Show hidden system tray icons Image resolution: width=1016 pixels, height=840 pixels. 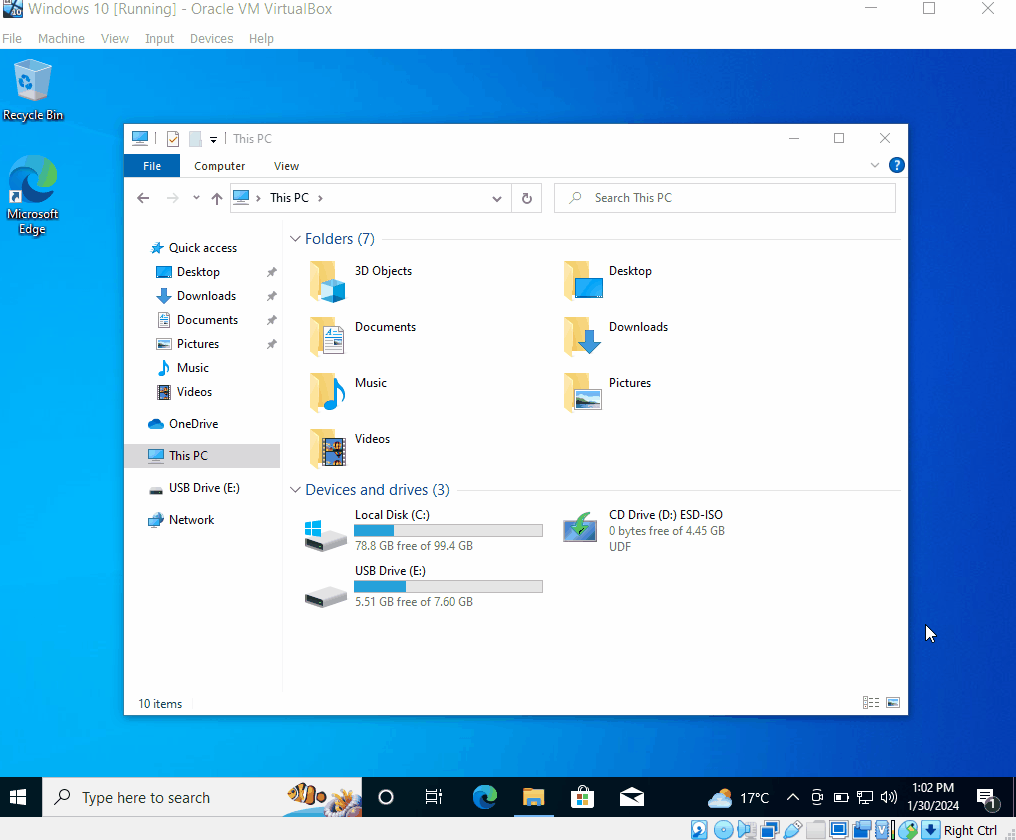click(792, 797)
